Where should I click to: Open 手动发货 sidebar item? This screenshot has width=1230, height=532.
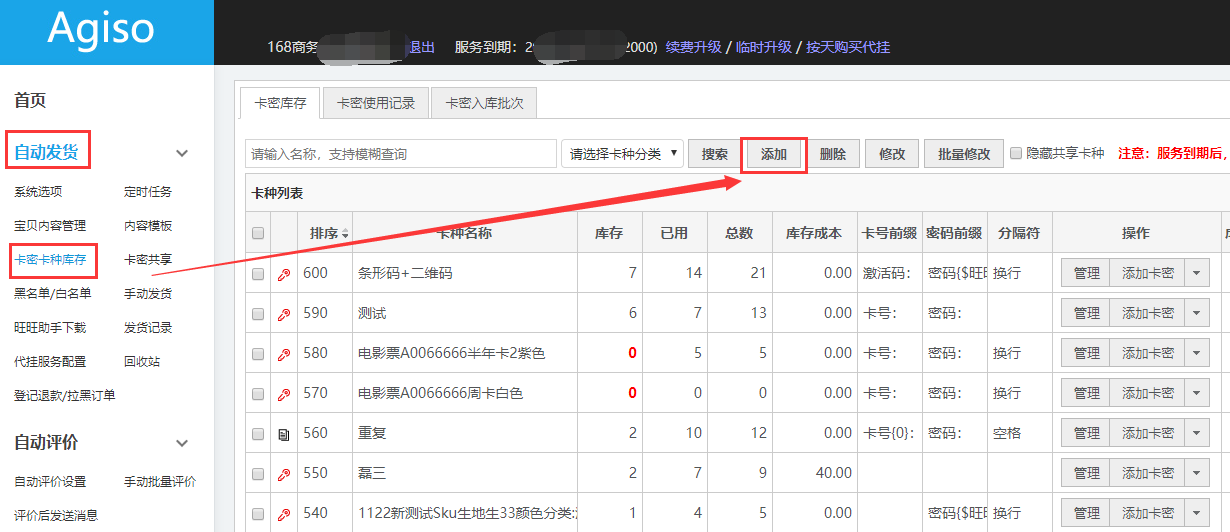tap(148, 294)
